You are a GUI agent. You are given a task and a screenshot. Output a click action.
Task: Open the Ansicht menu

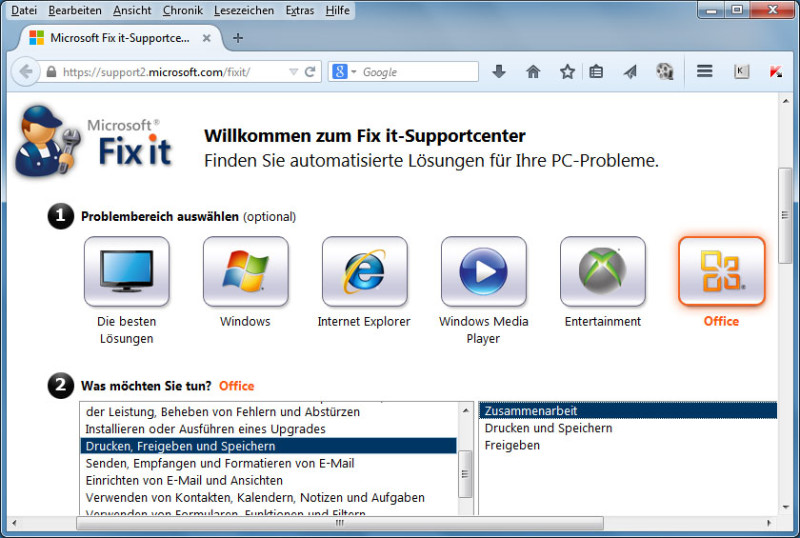(x=132, y=10)
